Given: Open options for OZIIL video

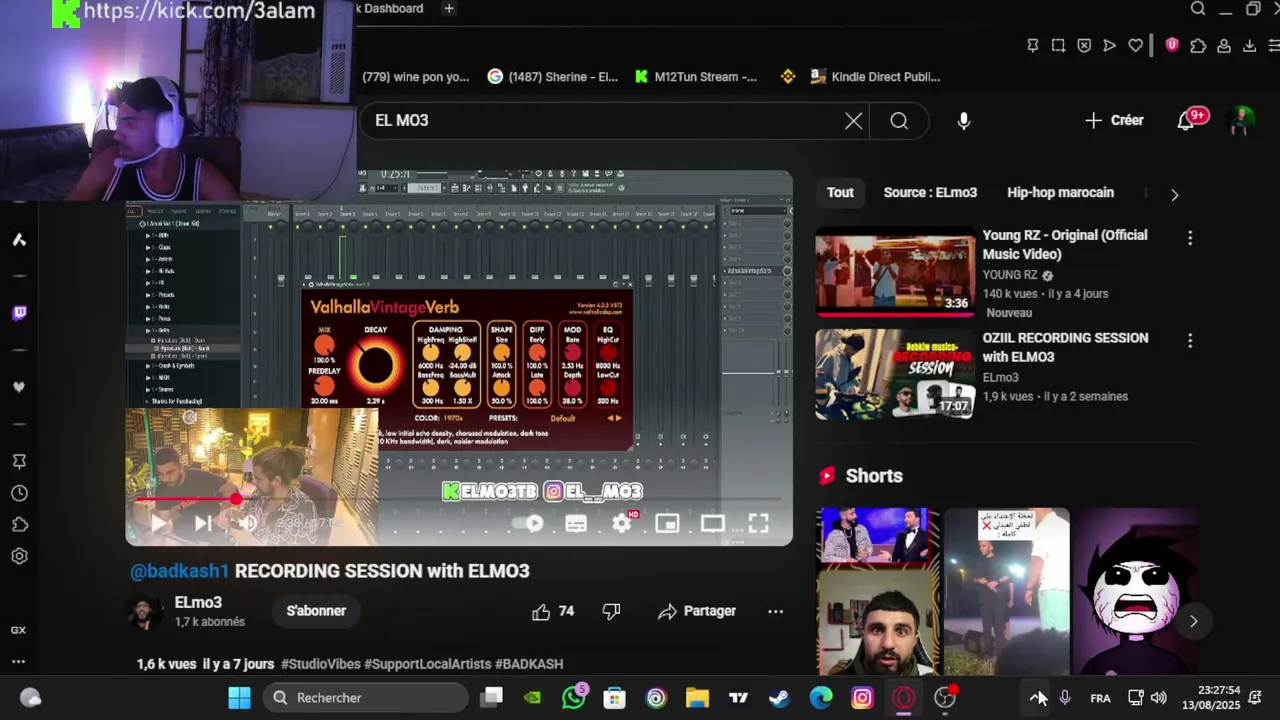Looking at the screenshot, I should click(x=1190, y=341).
